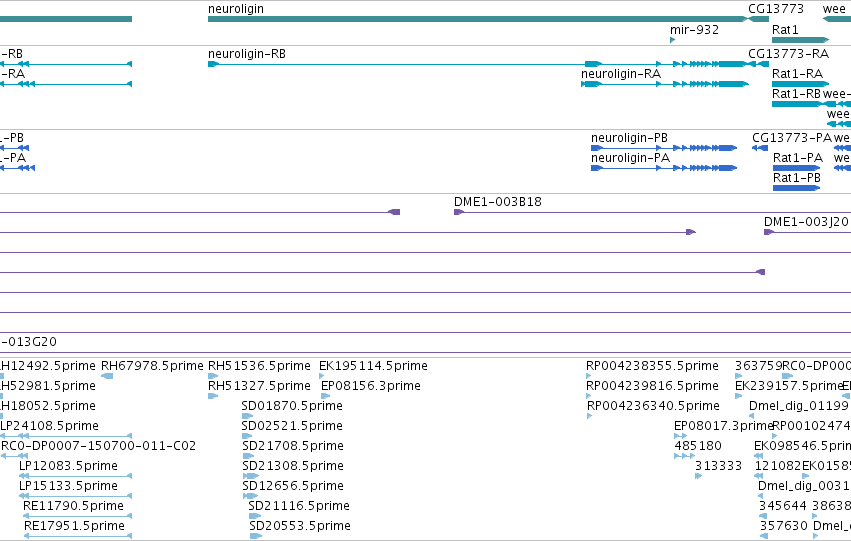Select the 357630 feature label
Viewport: 851px width, 541px height.
click(x=784, y=526)
